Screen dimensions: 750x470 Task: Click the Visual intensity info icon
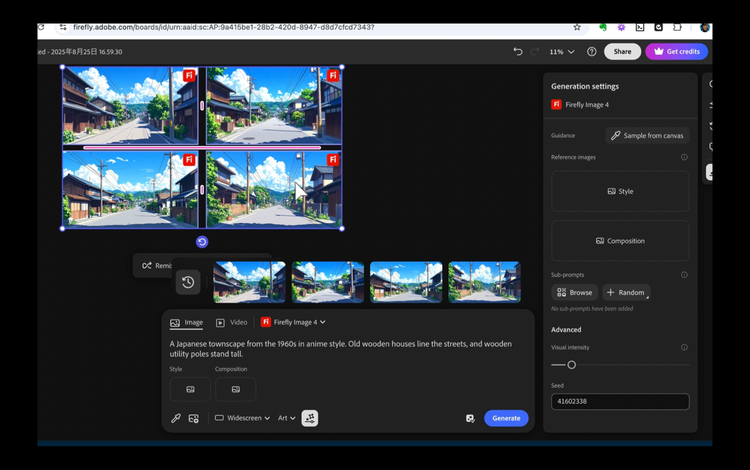[x=684, y=347]
